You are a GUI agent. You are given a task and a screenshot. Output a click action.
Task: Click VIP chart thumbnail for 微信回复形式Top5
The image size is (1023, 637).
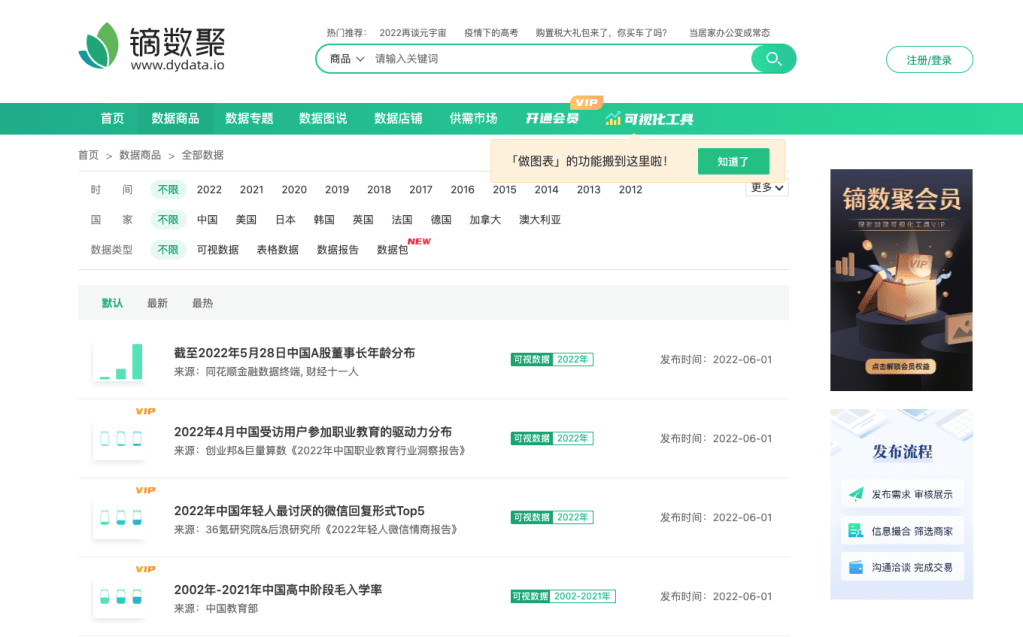click(x=120, y=517)
